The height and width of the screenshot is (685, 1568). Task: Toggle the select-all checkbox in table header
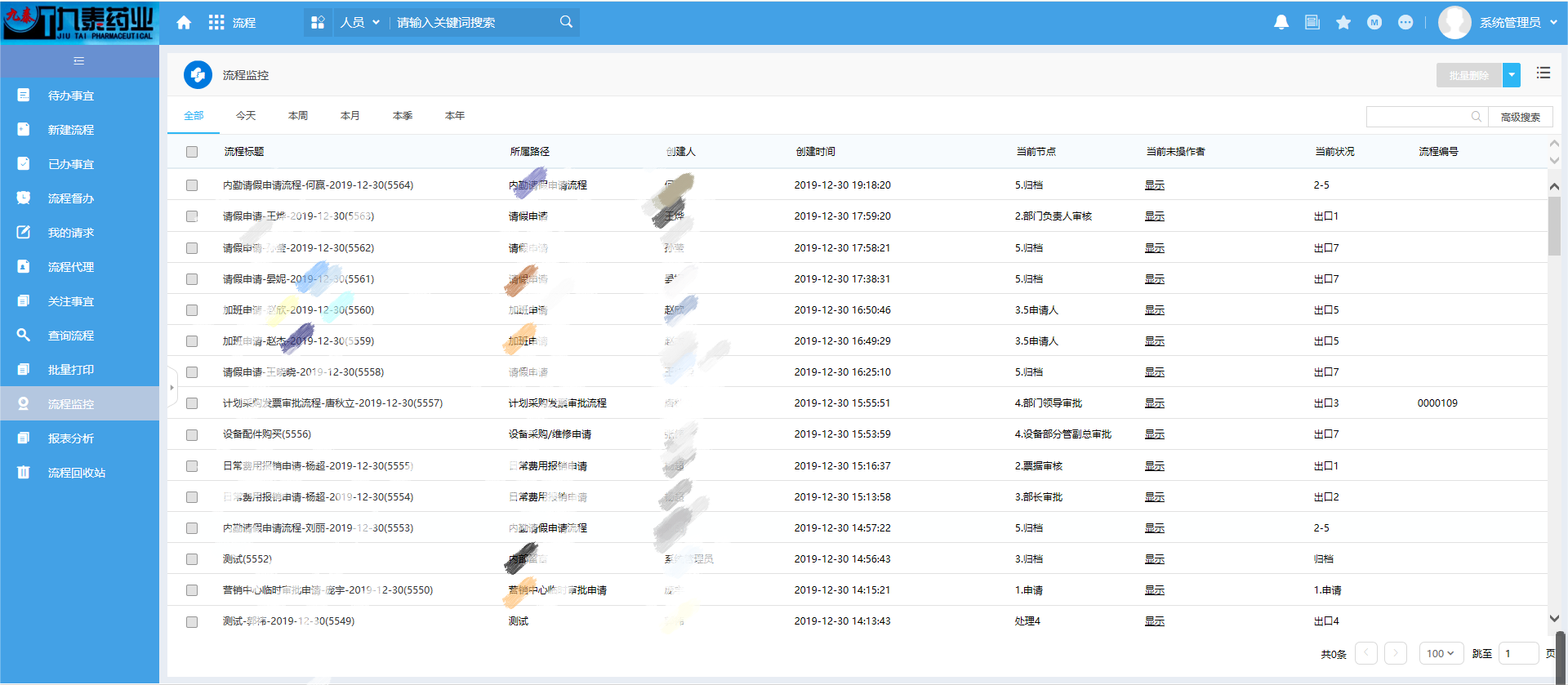tap(192, 152)
